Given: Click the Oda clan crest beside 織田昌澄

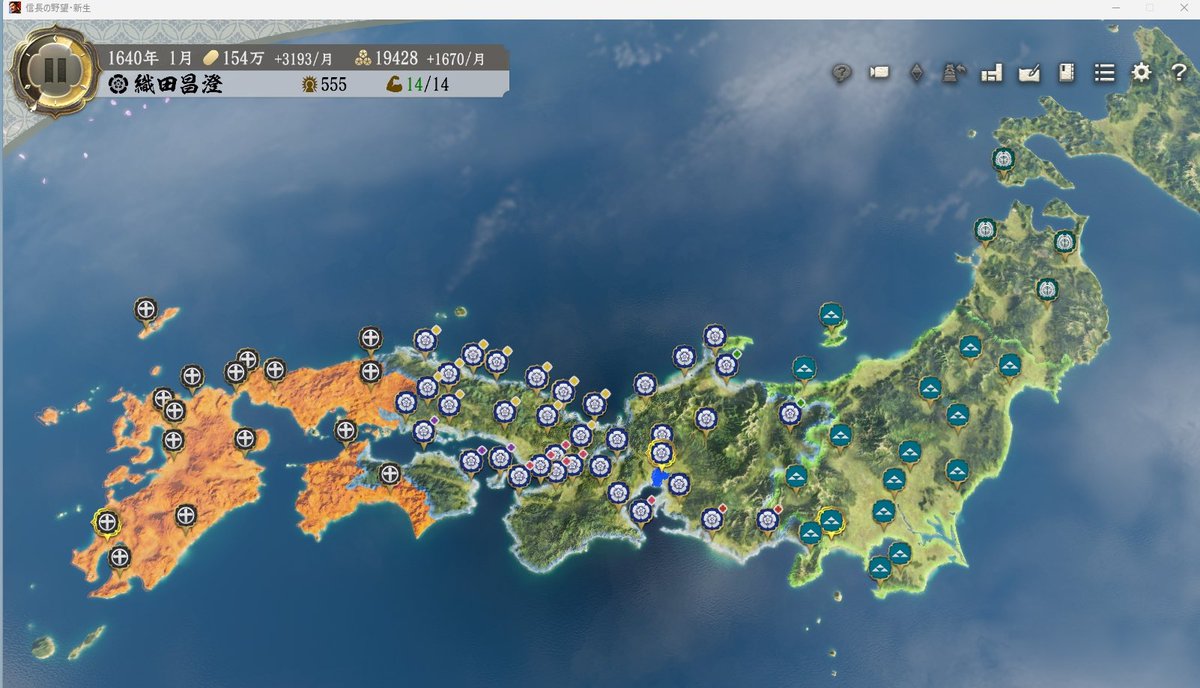Looking at the screenshot, I should click(117, 84).
